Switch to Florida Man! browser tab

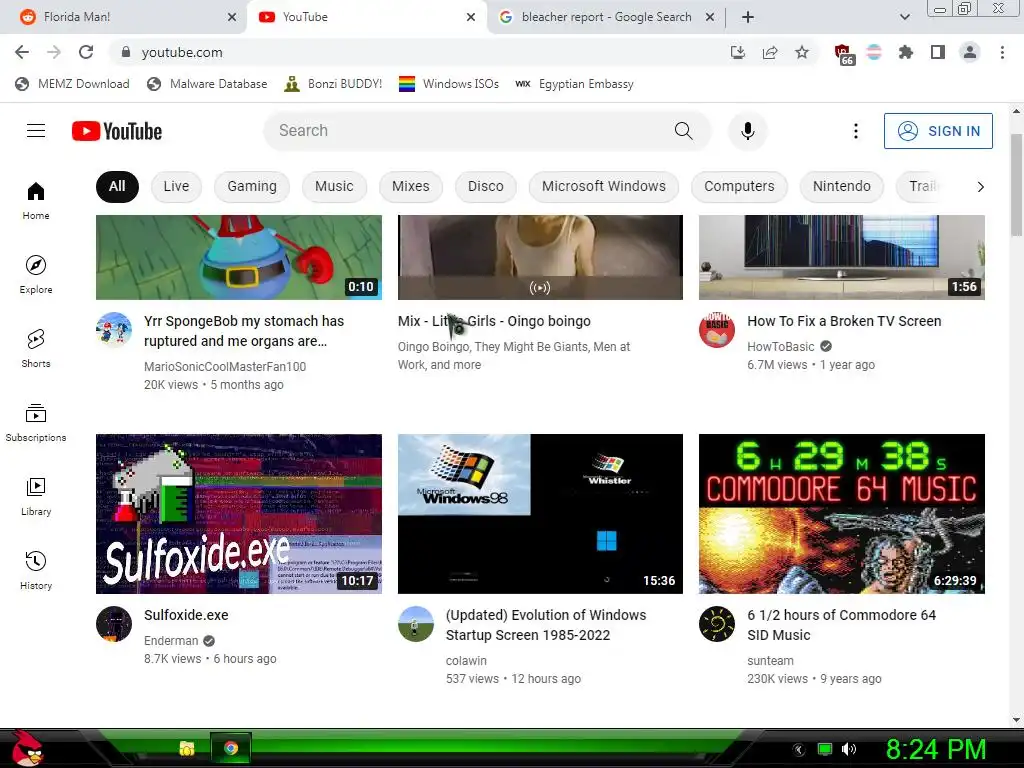pos(123,17)
